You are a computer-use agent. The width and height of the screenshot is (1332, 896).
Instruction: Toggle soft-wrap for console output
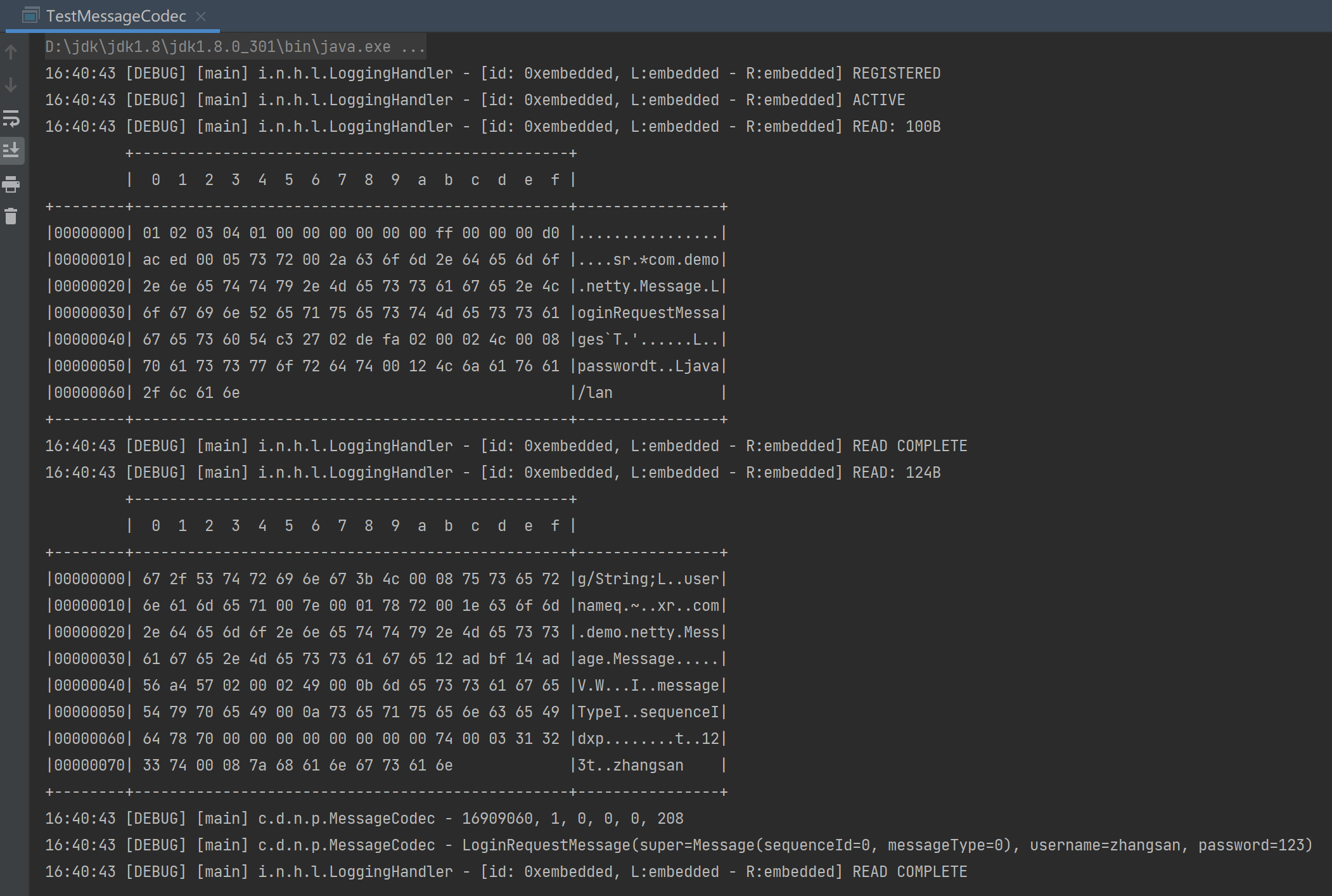click(x=11, y=118)
